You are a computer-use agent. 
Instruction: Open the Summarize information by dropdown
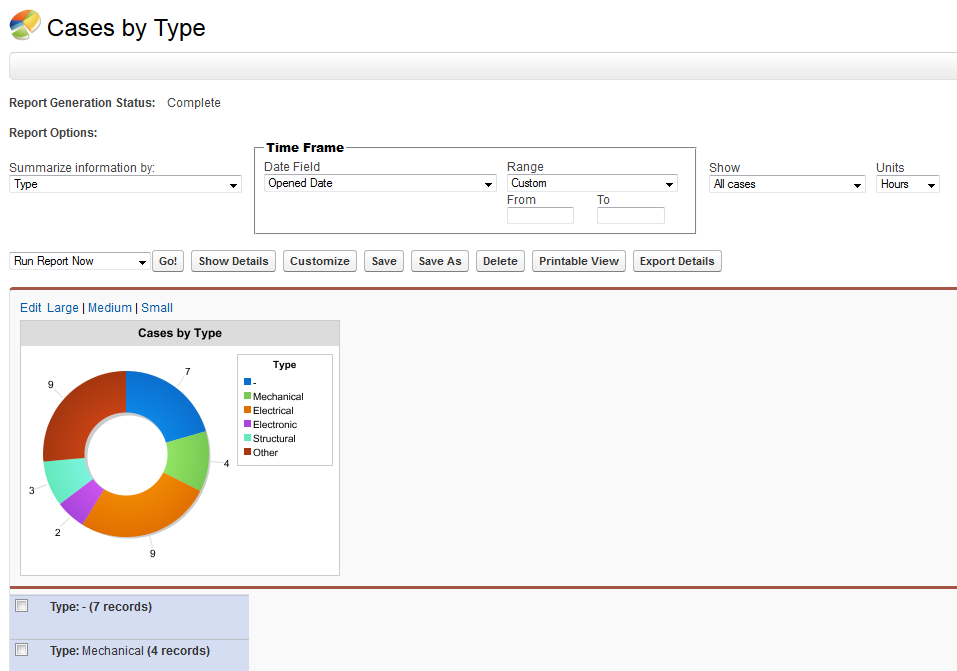[x=125, y=184]
